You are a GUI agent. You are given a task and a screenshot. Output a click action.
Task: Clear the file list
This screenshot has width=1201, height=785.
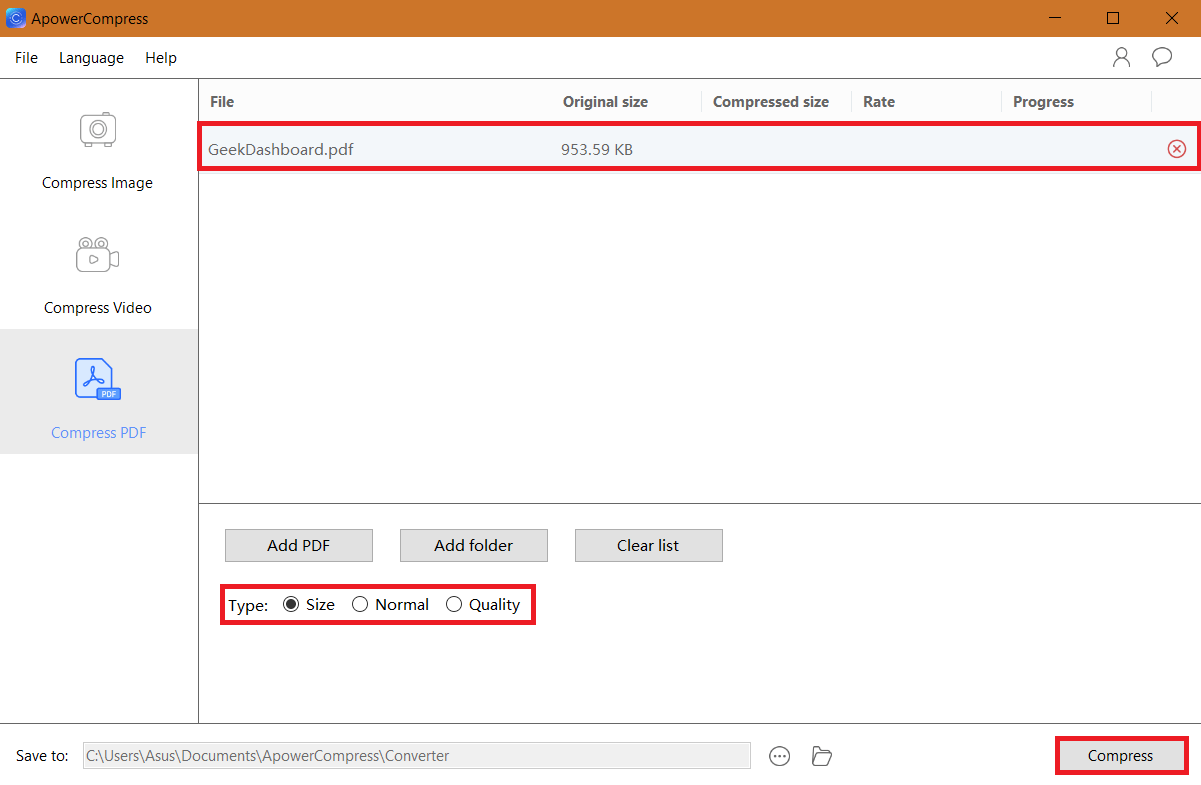click(648, 545)
